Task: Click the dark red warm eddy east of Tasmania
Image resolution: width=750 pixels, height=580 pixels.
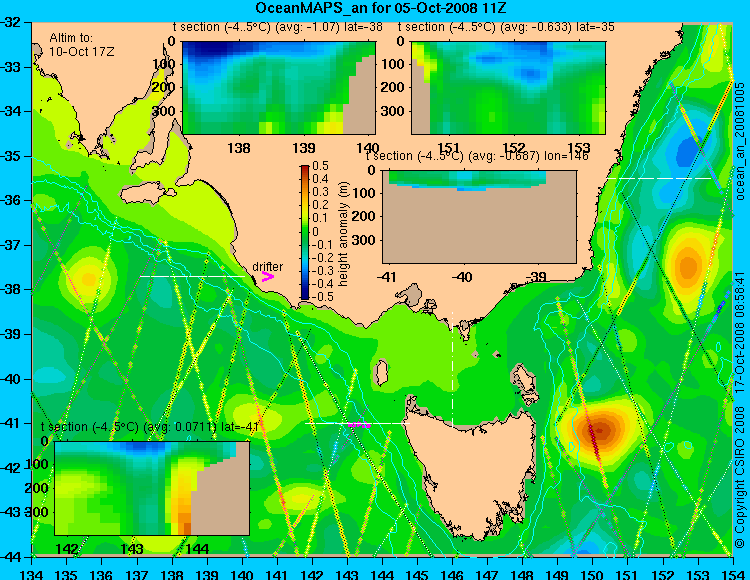Action: pyautogui.click(x=601, y=430)
